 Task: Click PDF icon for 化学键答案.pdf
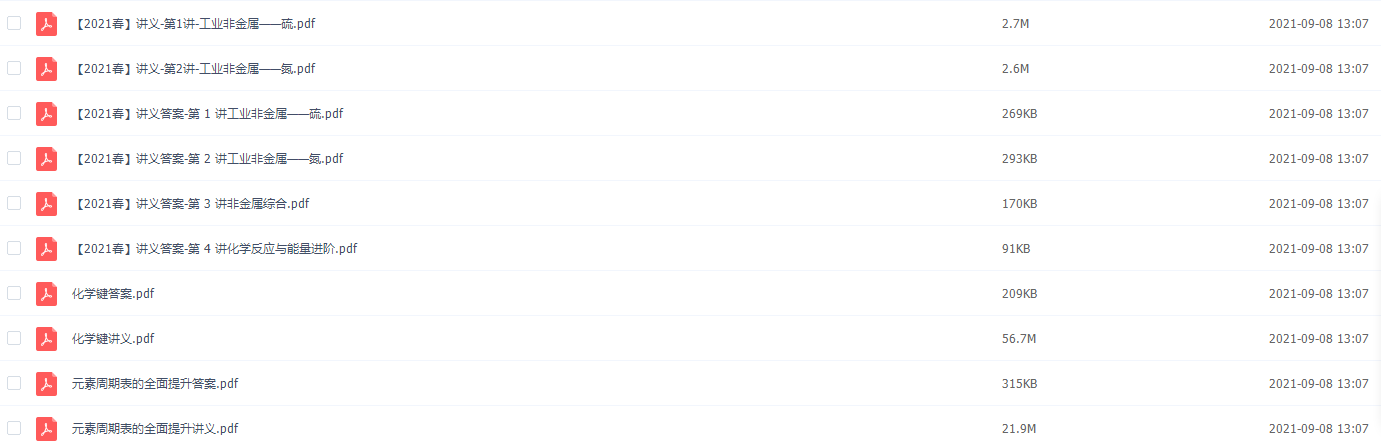[46, 294]
